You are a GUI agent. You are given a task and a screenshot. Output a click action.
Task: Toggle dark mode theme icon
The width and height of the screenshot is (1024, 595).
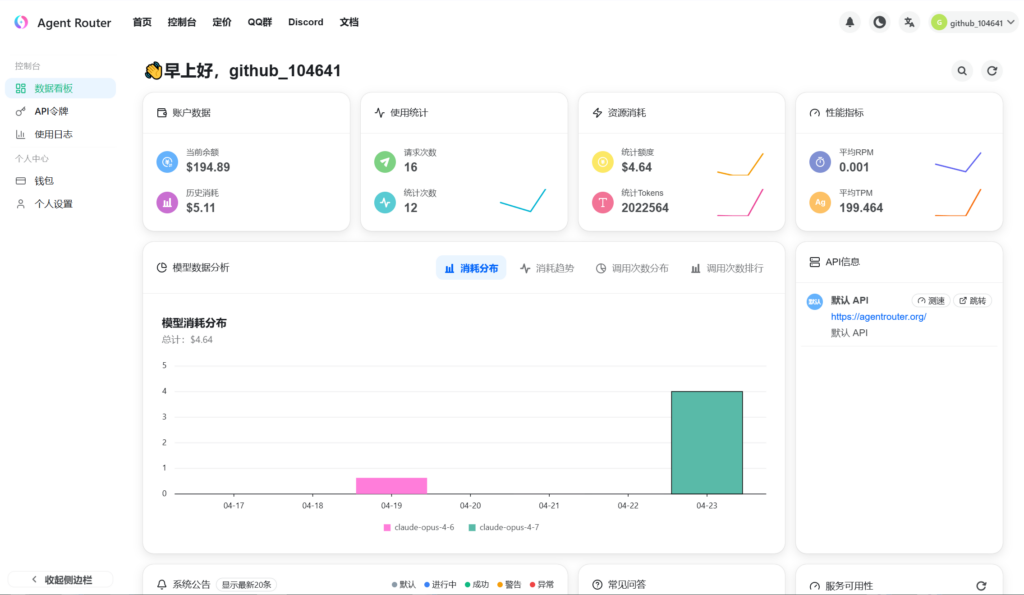tap(879, 22)
